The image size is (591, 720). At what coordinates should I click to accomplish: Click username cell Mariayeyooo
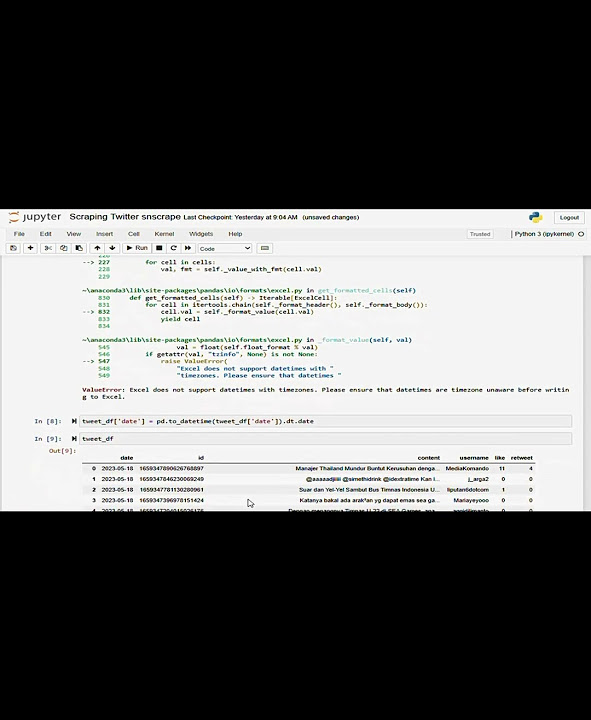(x=471, y=500)
